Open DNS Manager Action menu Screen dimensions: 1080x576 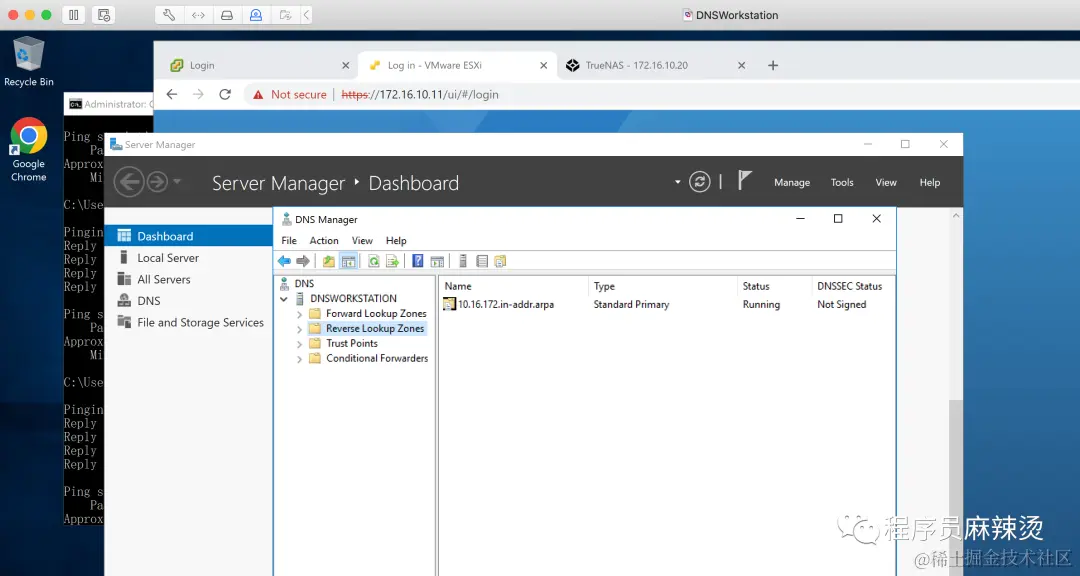tap(324, 240)
